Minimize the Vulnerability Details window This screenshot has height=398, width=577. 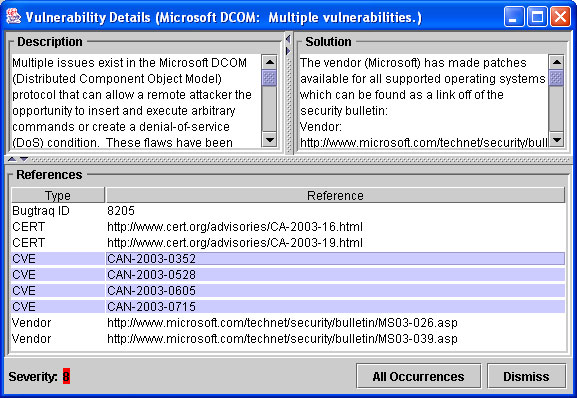514,17
